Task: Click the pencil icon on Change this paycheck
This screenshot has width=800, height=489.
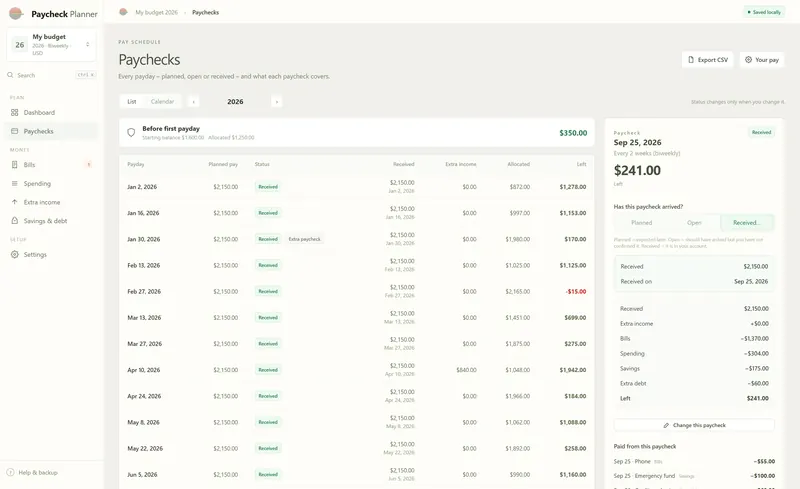Action: pyautogui.click(x=666, y=425)
